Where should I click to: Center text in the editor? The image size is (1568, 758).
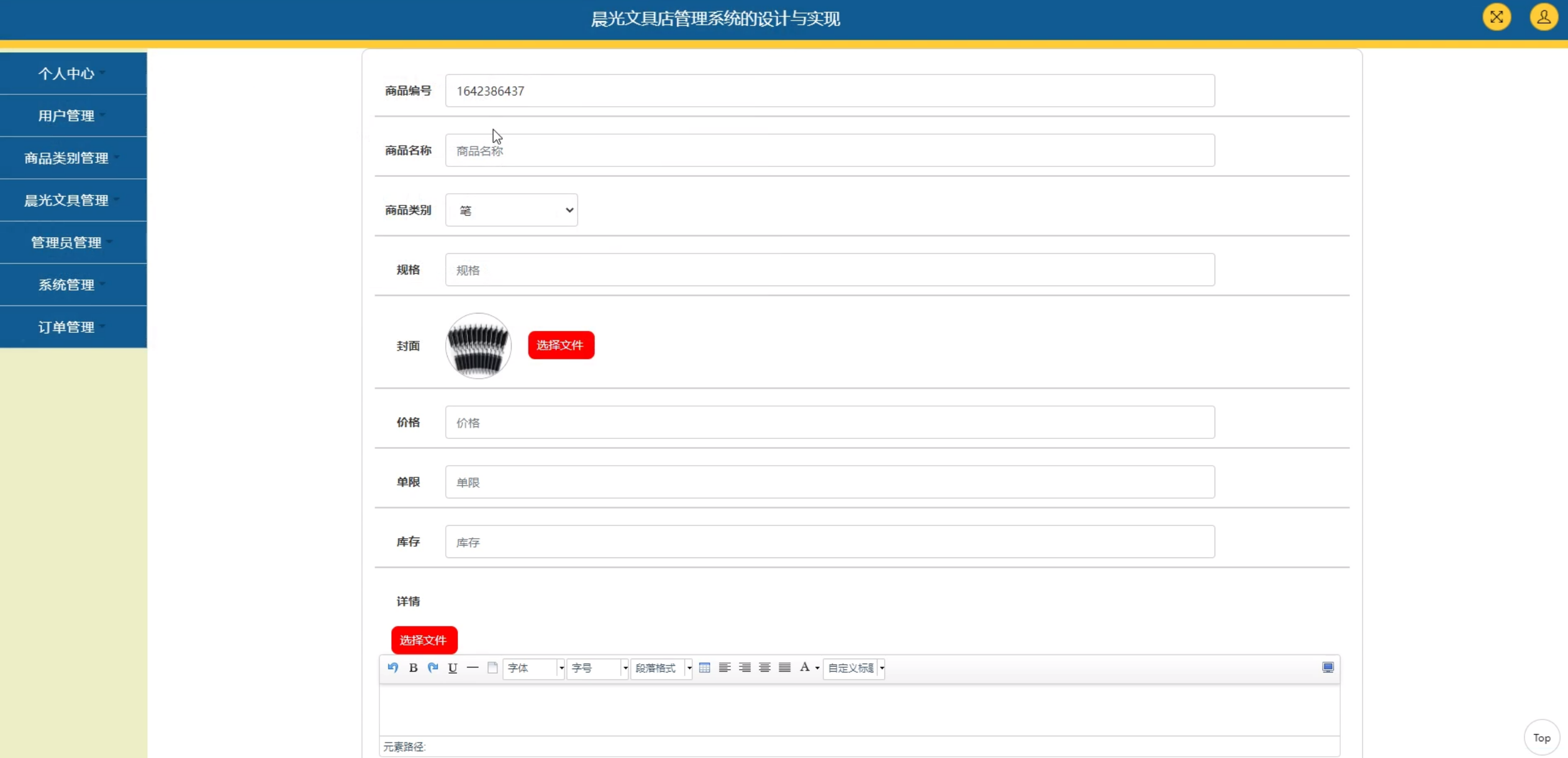[764, 667]
